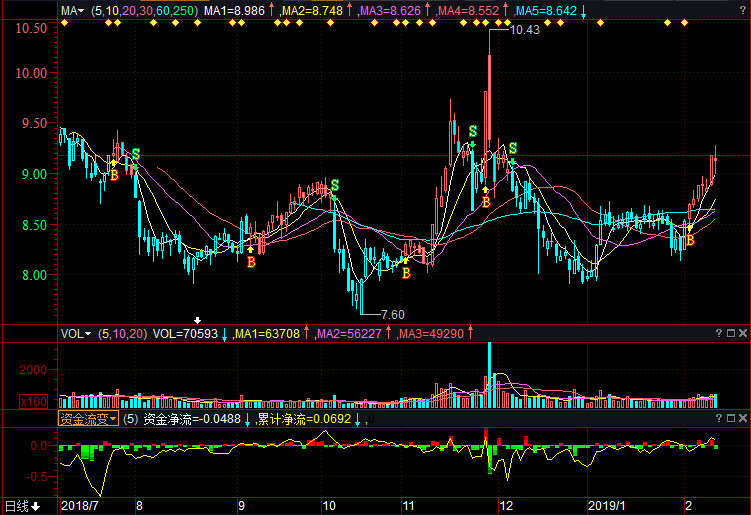Click the B buy marker near February 2019
751x515 pixels.
[x=689, y=240]
